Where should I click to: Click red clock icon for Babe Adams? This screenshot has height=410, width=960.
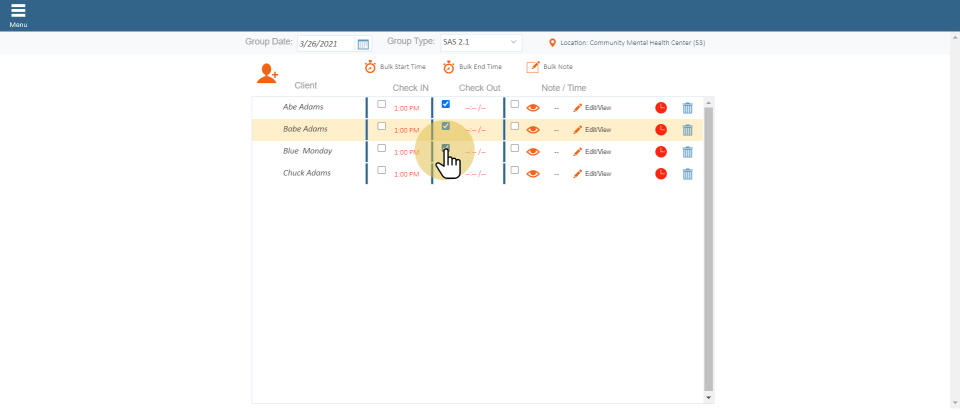point(661,130)
